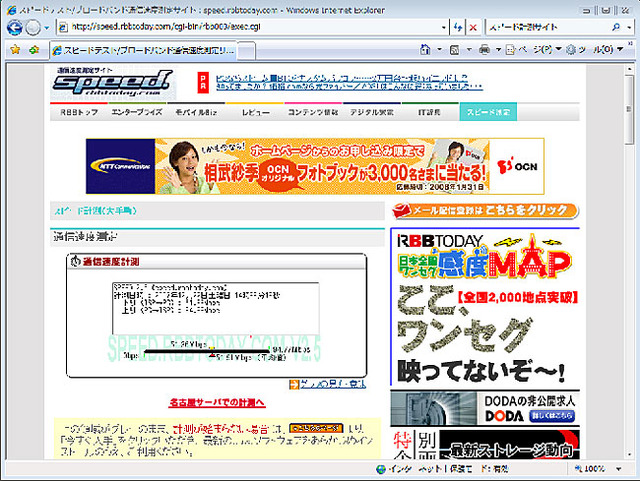Click the command bar overflow chevron
The image size is (640, 481).
tap(631, 43)
